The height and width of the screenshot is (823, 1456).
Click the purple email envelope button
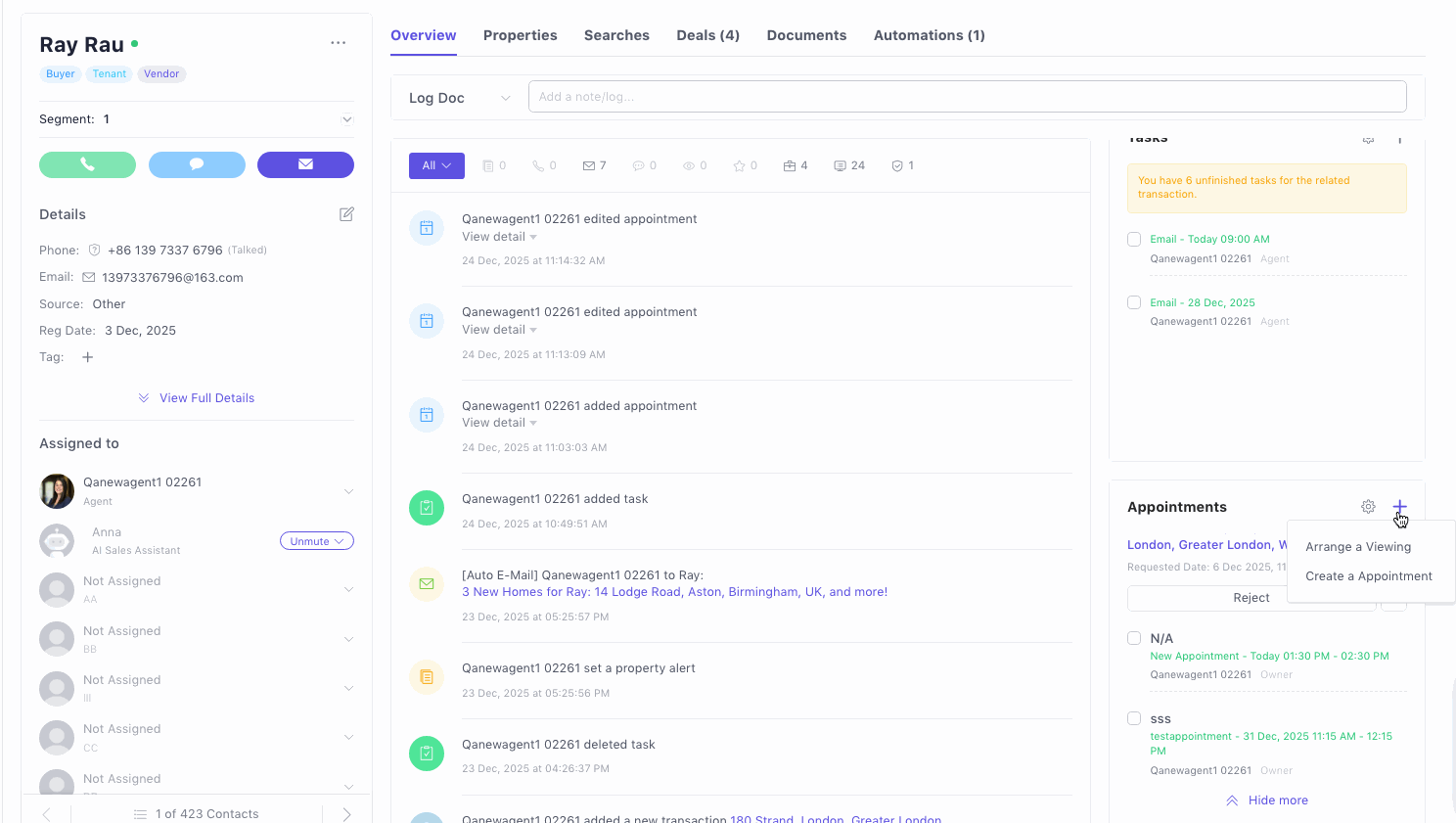tap(305, 164)
